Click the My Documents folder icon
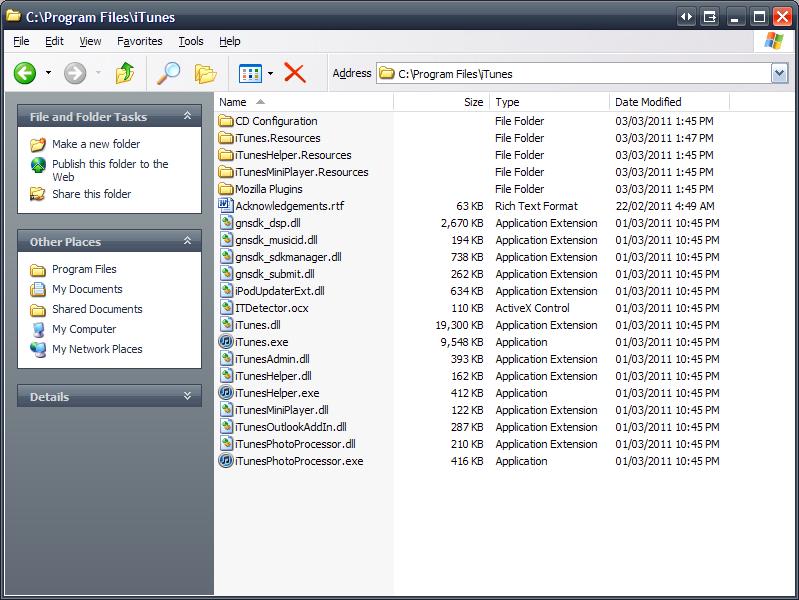Viewport: 799px width, 600px height. pyautogui.click(x=38, y=289)
